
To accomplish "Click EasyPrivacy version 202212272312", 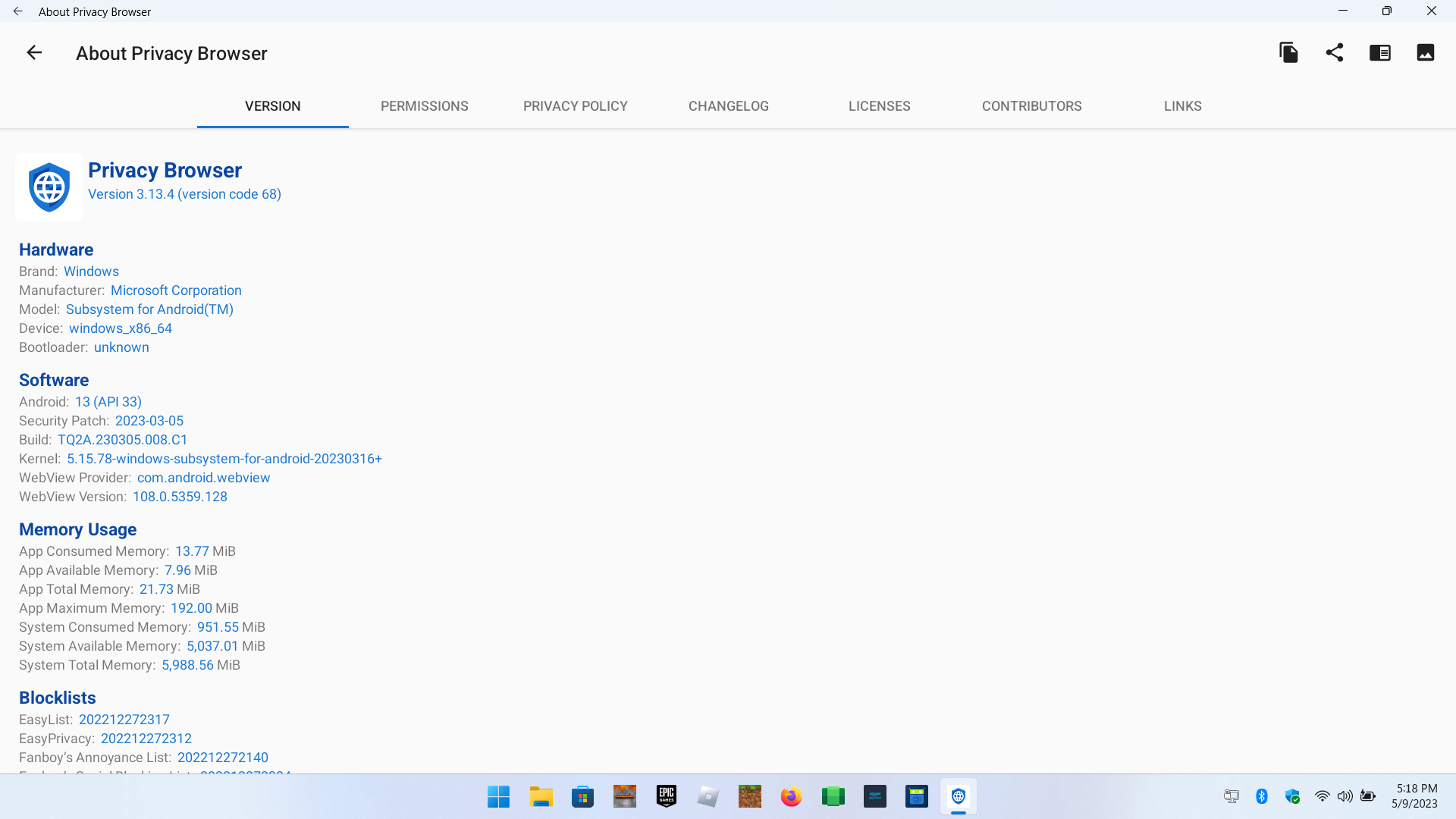I will click(x=146, y=739).
